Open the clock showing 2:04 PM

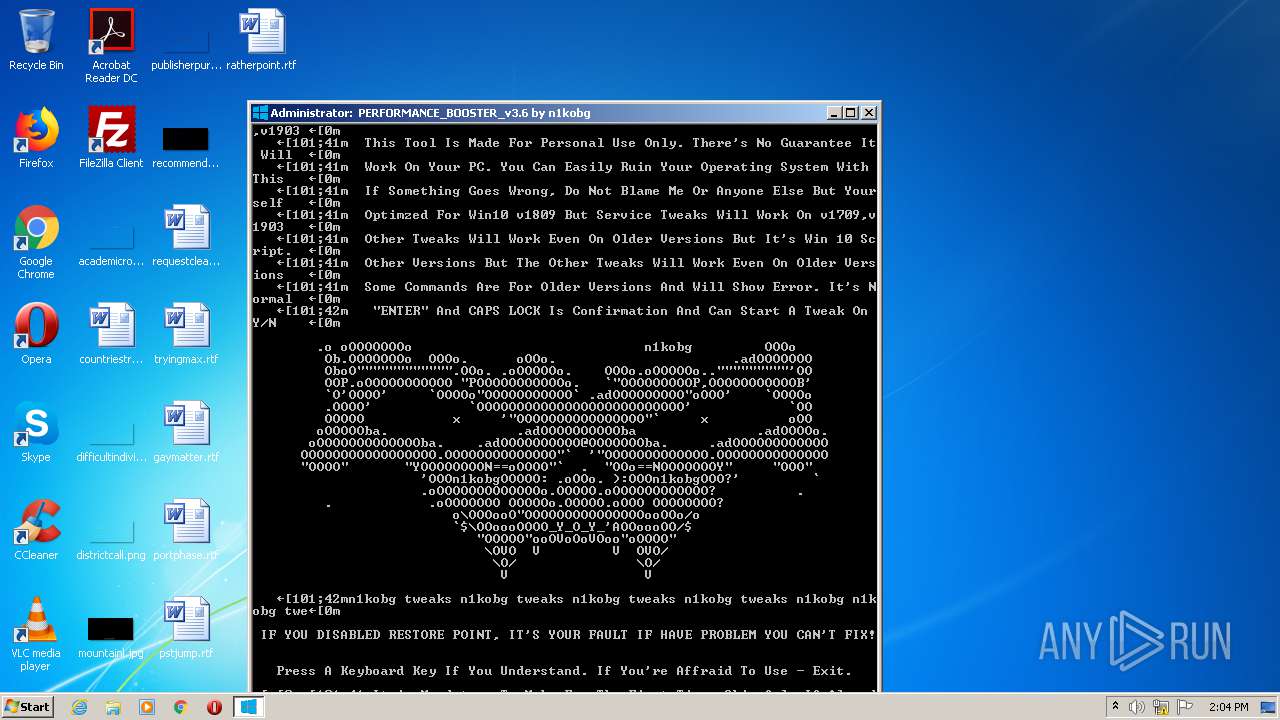[x=1228, y=707]
